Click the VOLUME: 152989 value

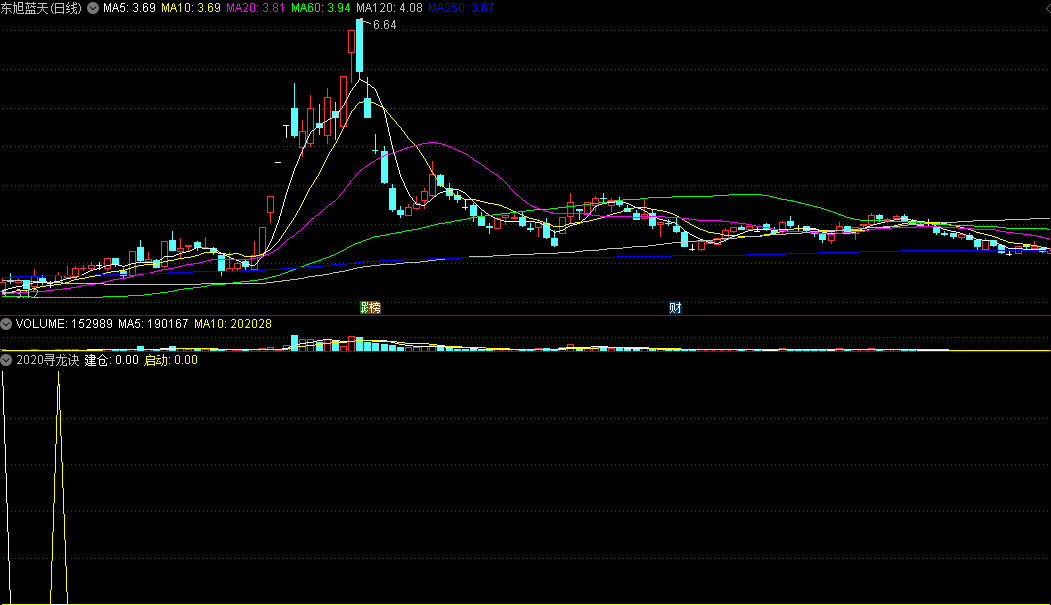point(64,324)
